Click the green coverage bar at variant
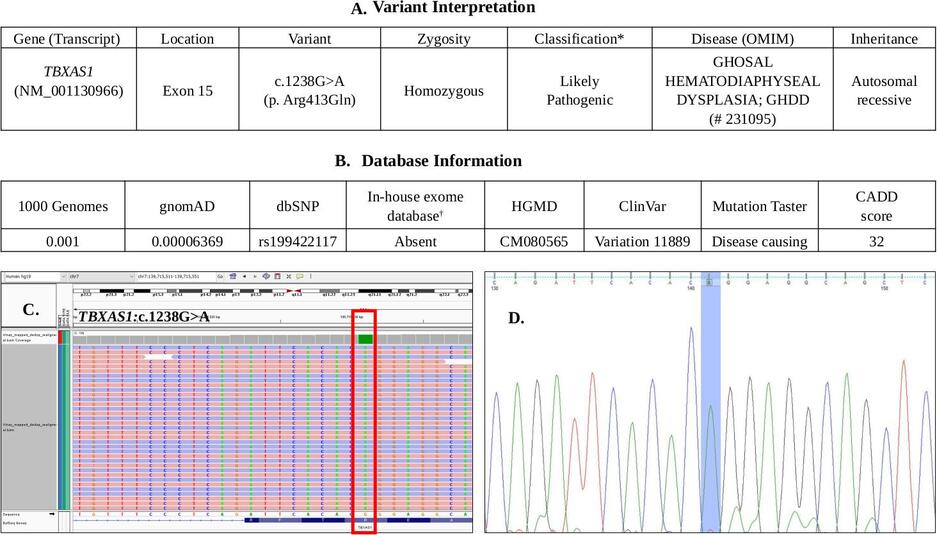Viewport: 937px width, 535px height. [x=365, y=339]
